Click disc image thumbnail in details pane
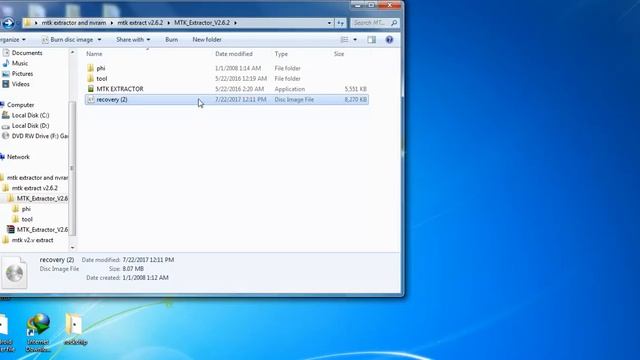 pyautogui.click(x=14, y=272)
